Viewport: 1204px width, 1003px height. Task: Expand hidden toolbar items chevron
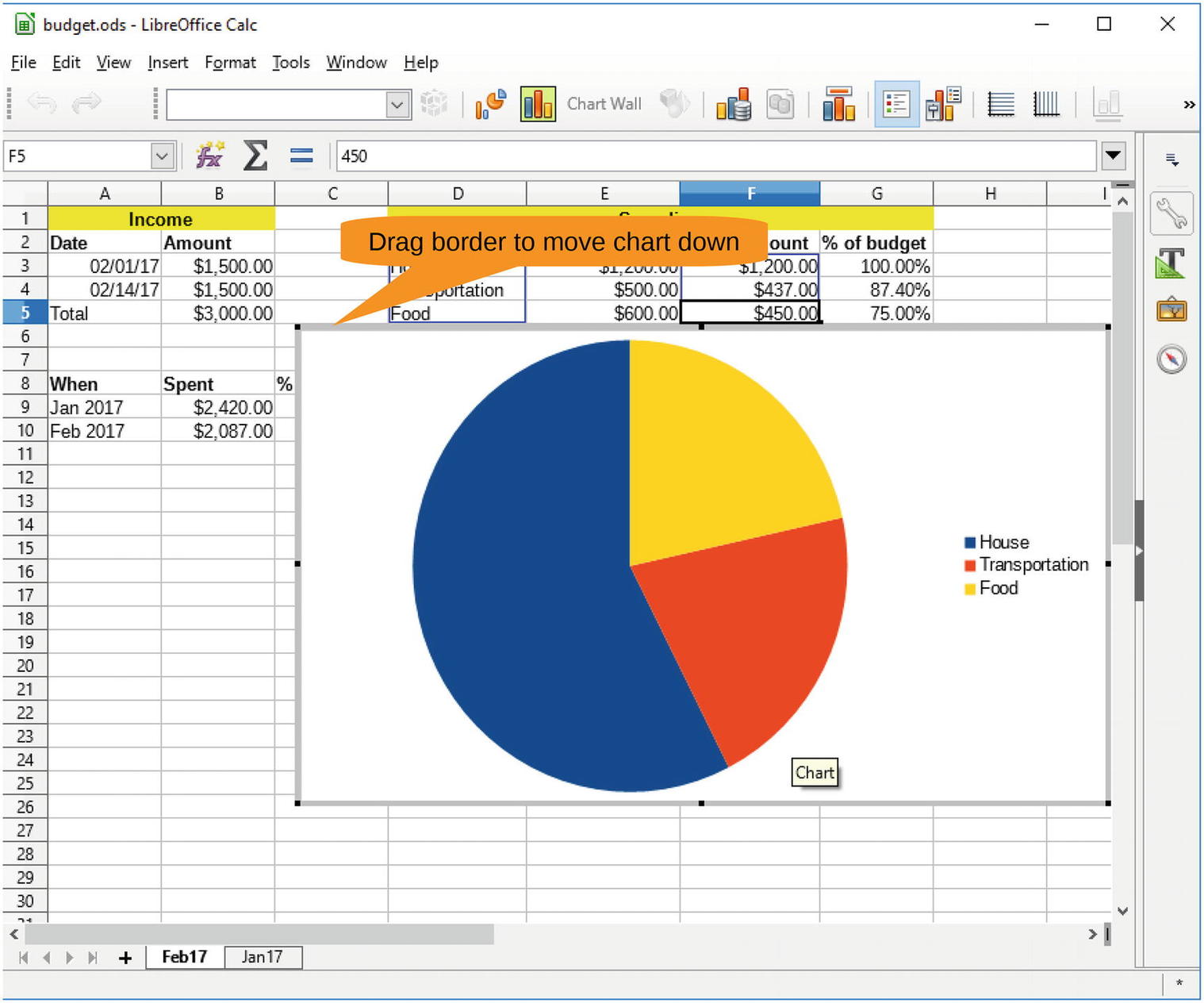1189,105
